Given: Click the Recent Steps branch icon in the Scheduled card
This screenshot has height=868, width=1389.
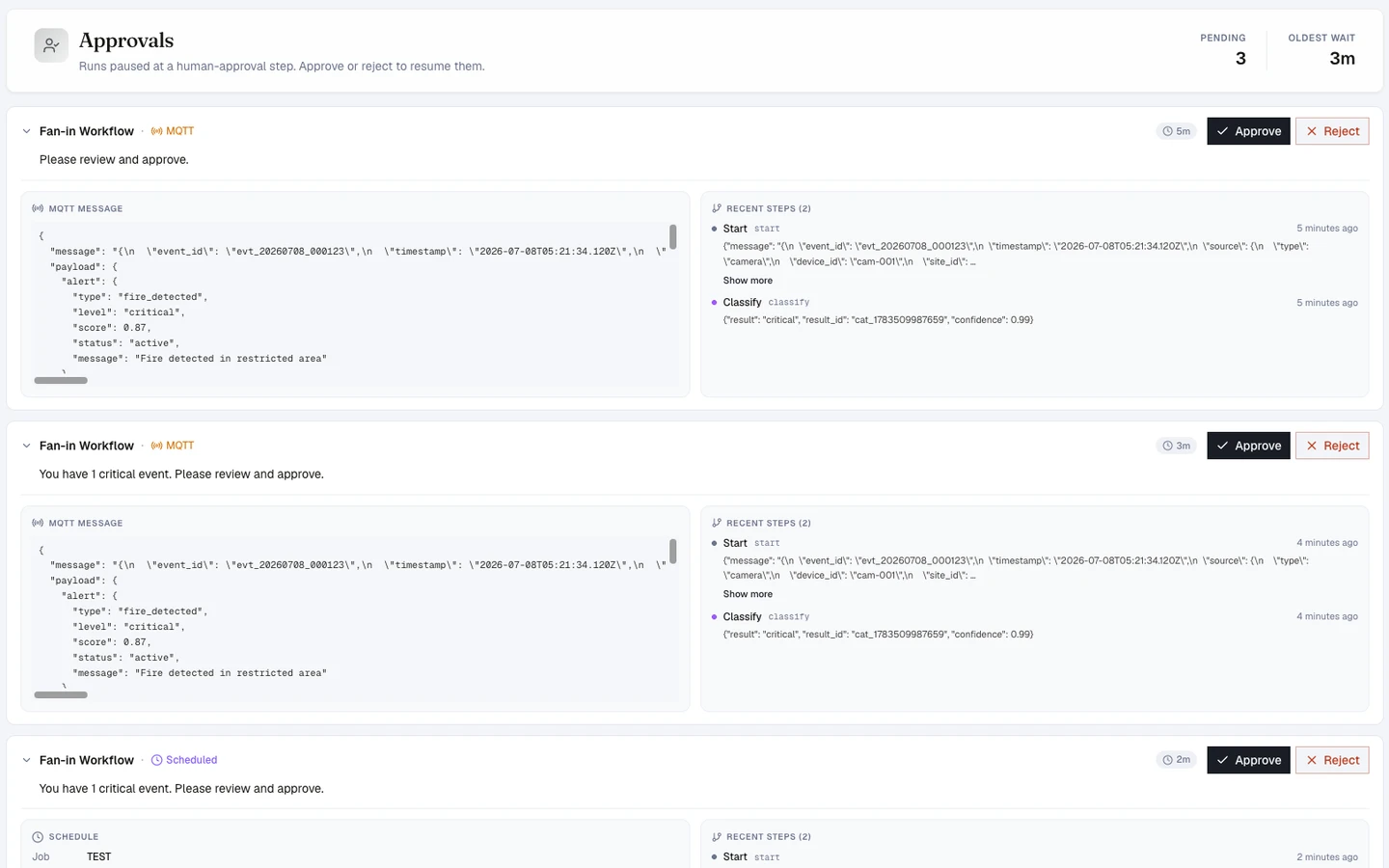Looking at the screenshot, I should click(717, 837).
